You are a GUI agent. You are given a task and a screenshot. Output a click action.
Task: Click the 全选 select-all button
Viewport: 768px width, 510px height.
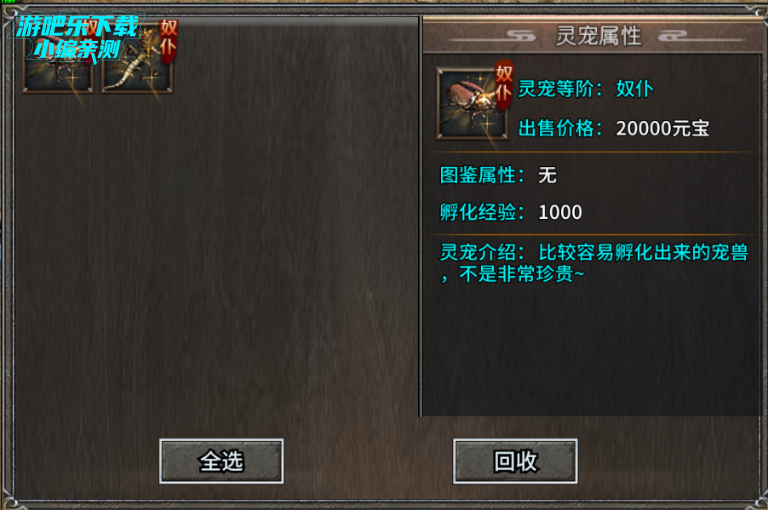(221, 461)
